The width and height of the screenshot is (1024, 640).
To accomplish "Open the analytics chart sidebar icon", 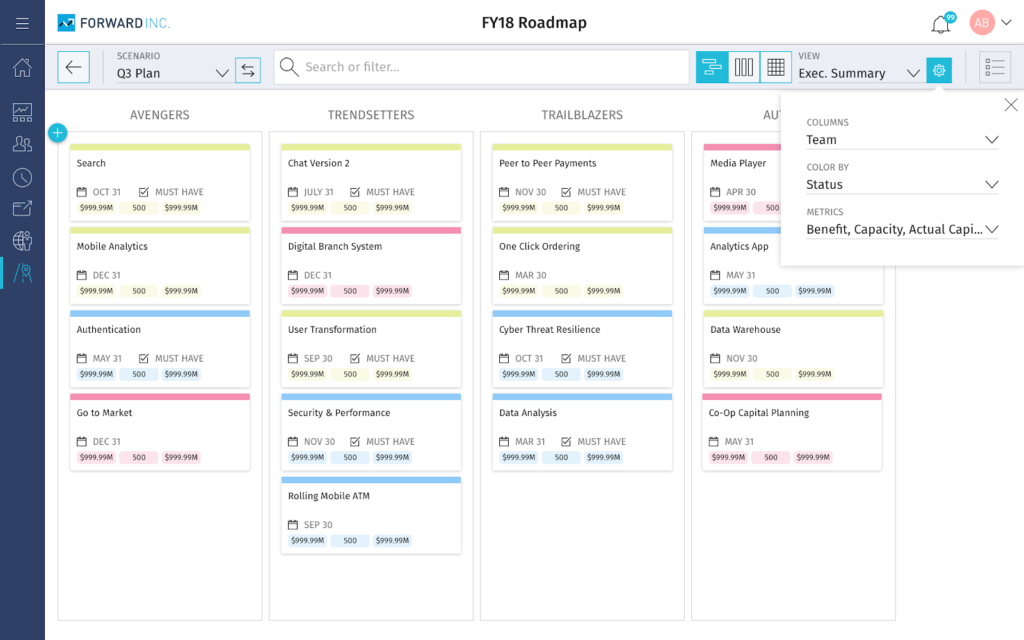I will [x=22, y=112].
